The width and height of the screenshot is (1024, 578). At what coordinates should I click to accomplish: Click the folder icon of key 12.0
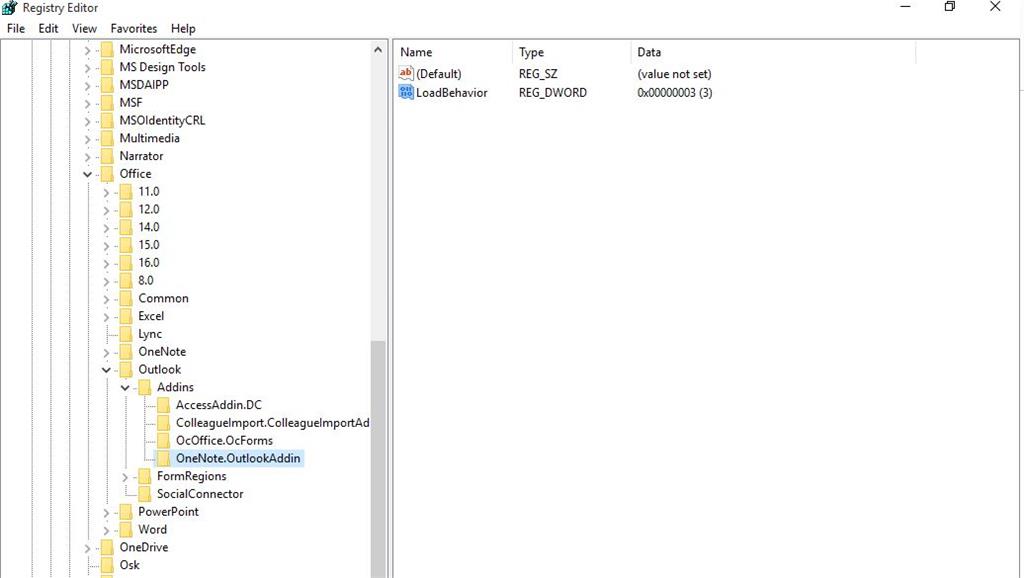(x=126, y=210)
